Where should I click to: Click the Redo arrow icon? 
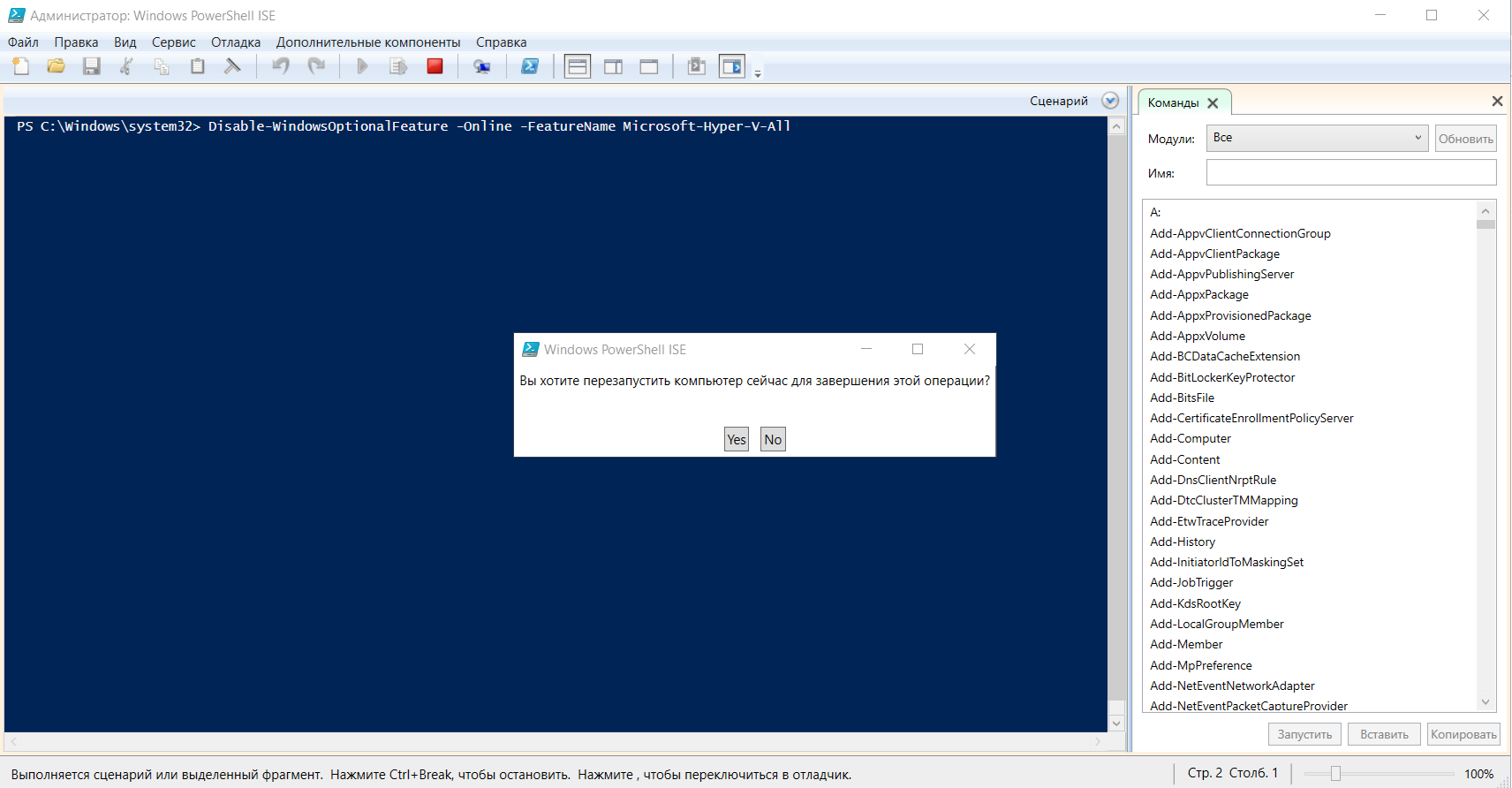pyautogui.click(x=316, y=66)
